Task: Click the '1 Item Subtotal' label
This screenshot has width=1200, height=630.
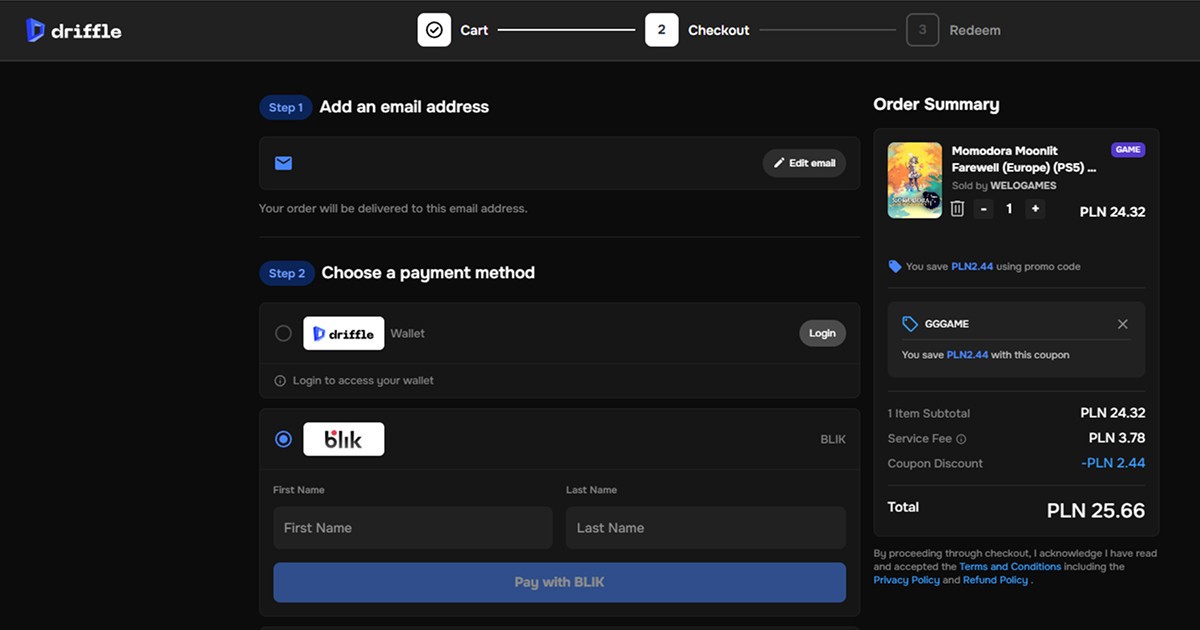Action: pos(929,413)
